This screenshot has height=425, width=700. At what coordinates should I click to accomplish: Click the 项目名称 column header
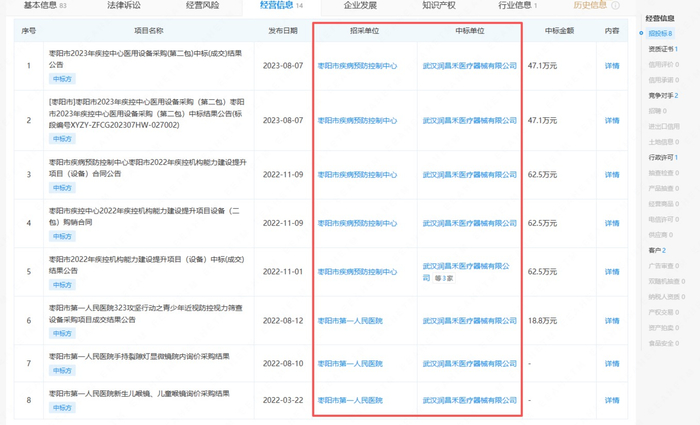coord(149,31)
